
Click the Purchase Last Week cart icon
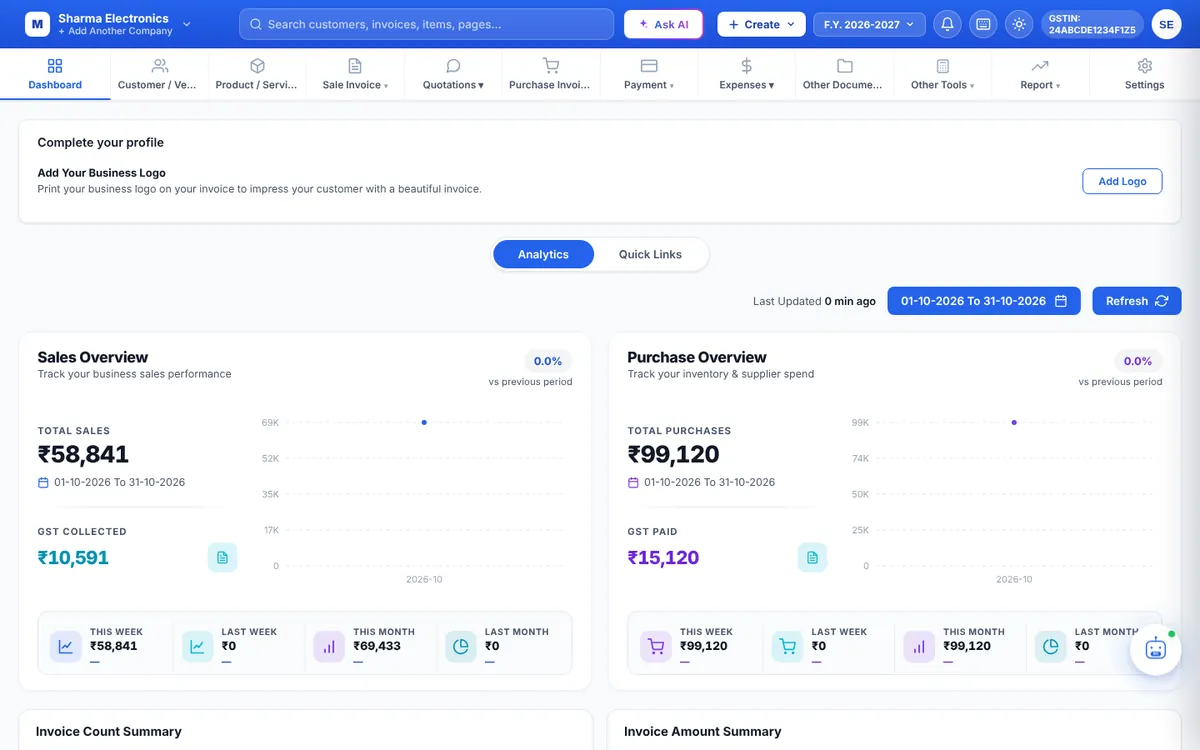tap(787, 646)
